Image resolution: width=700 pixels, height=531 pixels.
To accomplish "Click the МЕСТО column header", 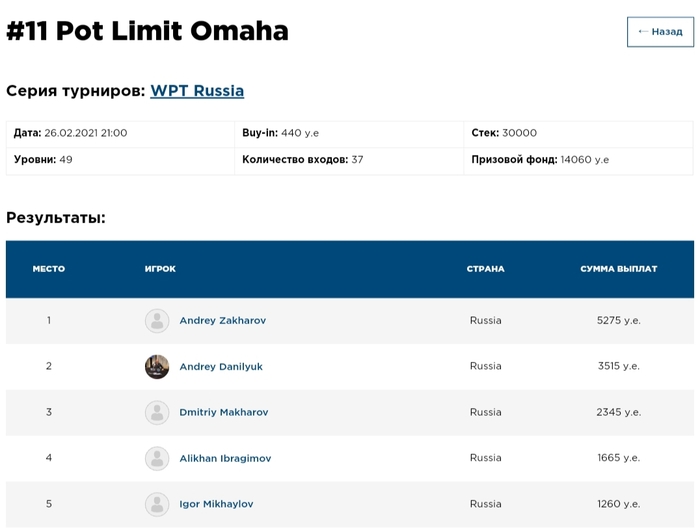I will tap(49, 269).
